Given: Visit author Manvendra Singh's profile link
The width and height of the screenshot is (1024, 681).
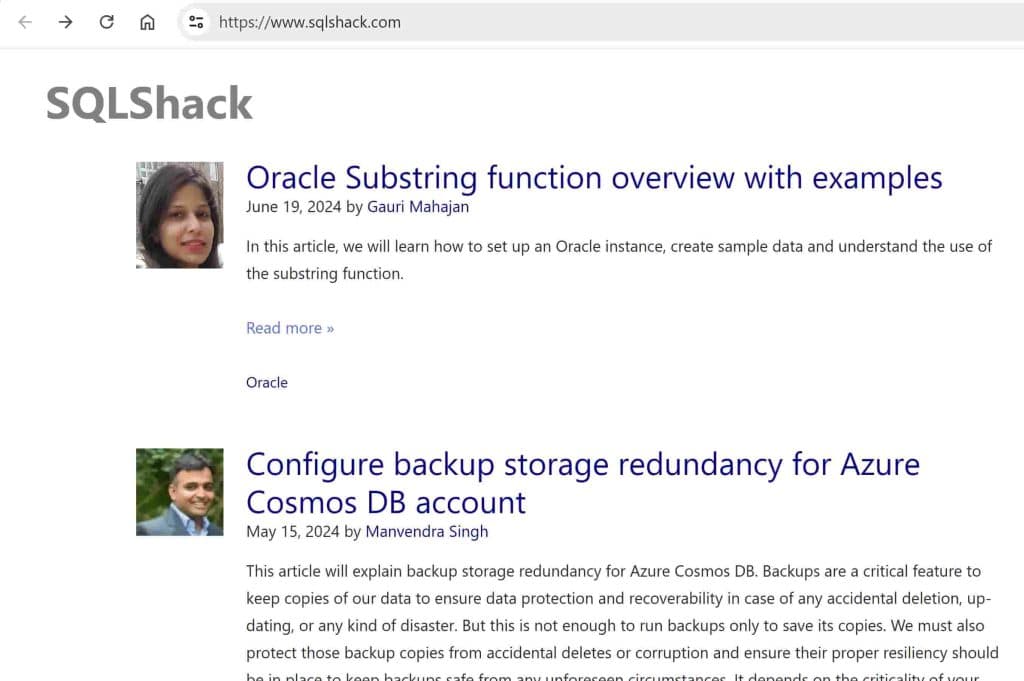Looking at the screenshot, I should (426, 532).
